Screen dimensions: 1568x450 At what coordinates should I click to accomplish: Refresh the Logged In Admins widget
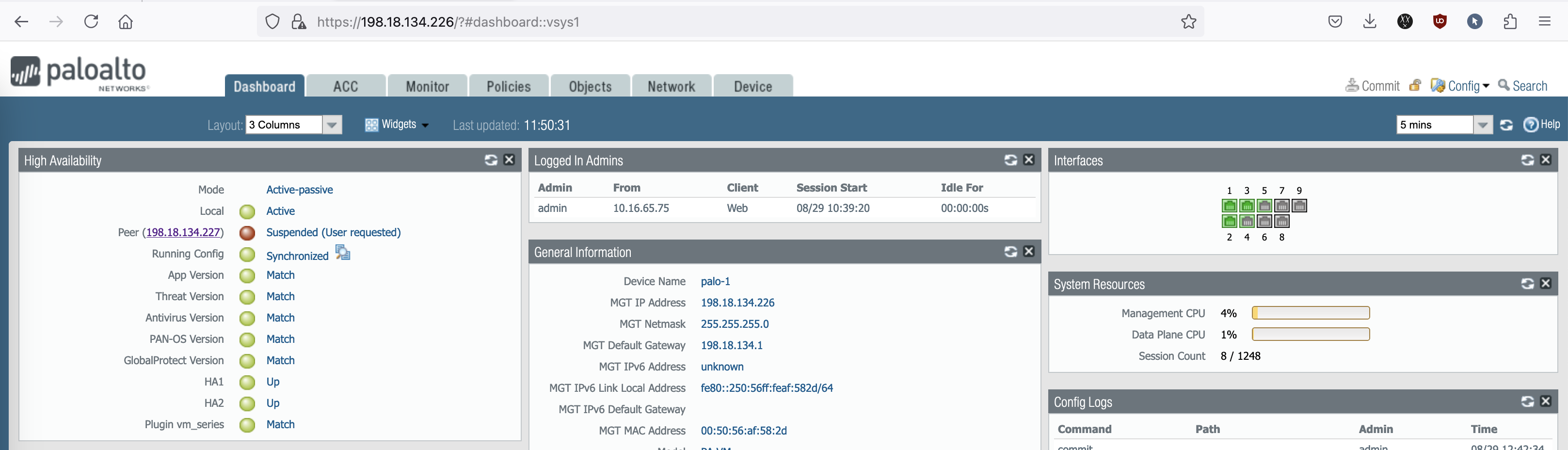[1010, 160]
